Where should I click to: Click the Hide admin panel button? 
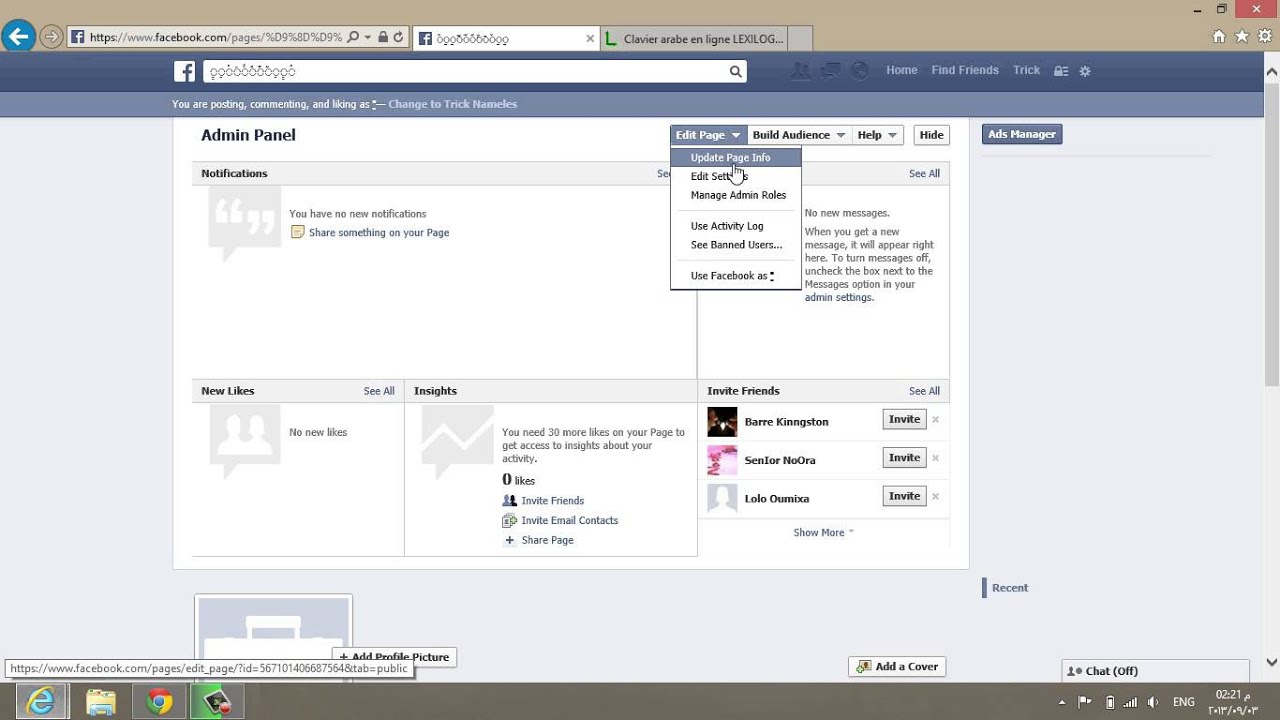click(931, 135)
